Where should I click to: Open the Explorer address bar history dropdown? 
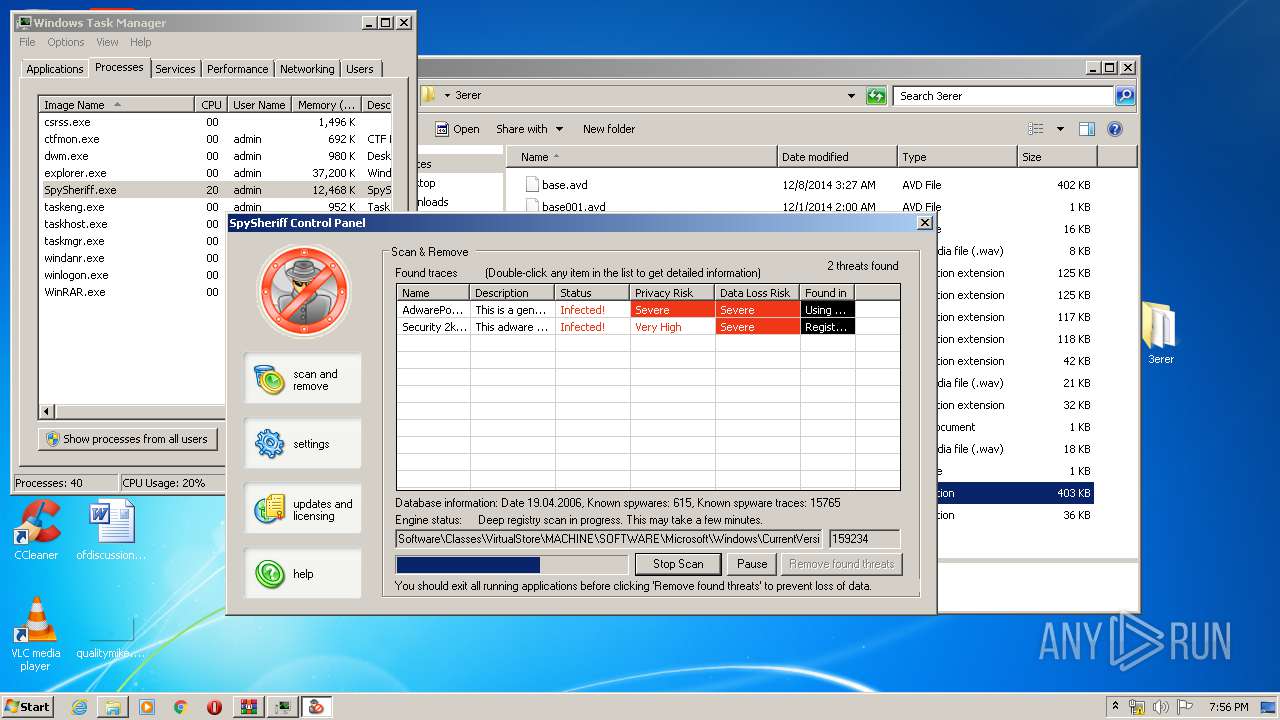(x=851, y=96)
